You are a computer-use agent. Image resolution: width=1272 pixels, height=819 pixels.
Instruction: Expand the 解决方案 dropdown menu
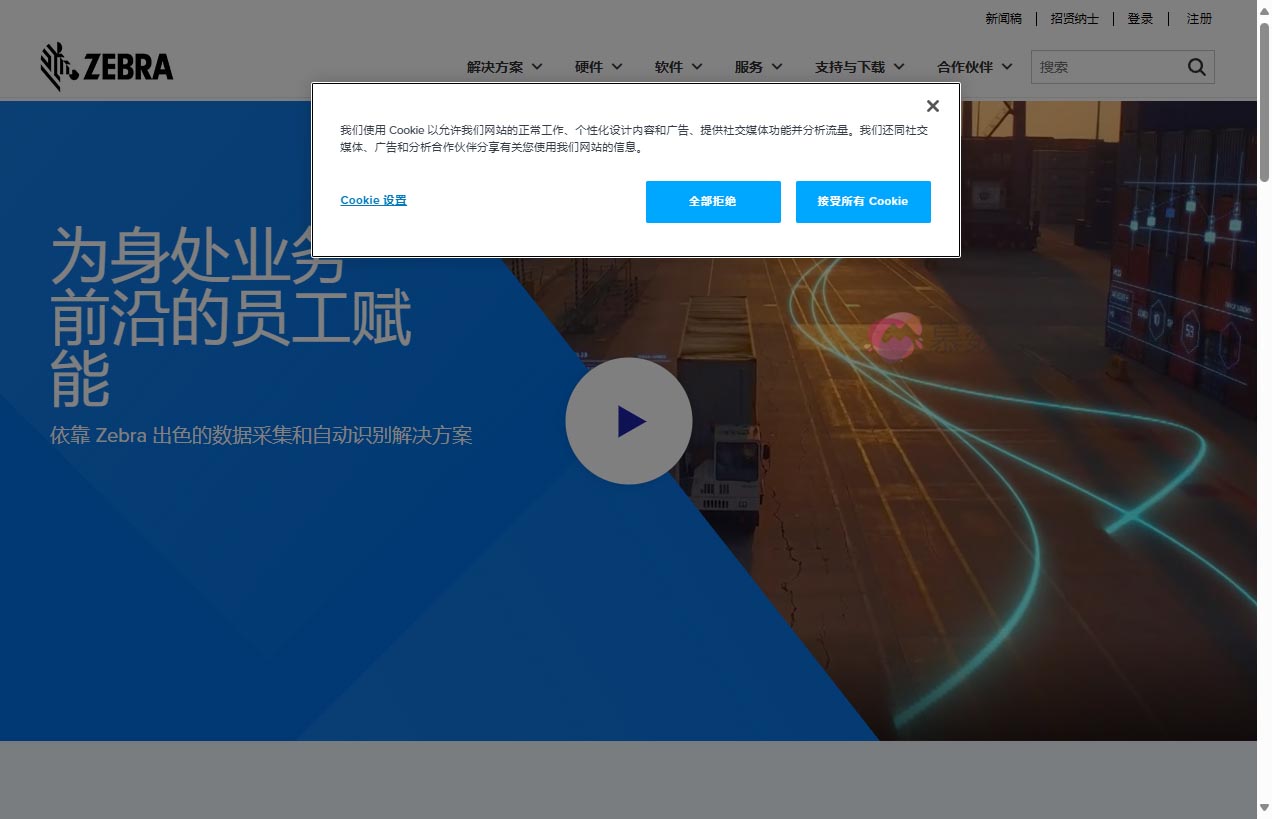[x=503, y=67]
